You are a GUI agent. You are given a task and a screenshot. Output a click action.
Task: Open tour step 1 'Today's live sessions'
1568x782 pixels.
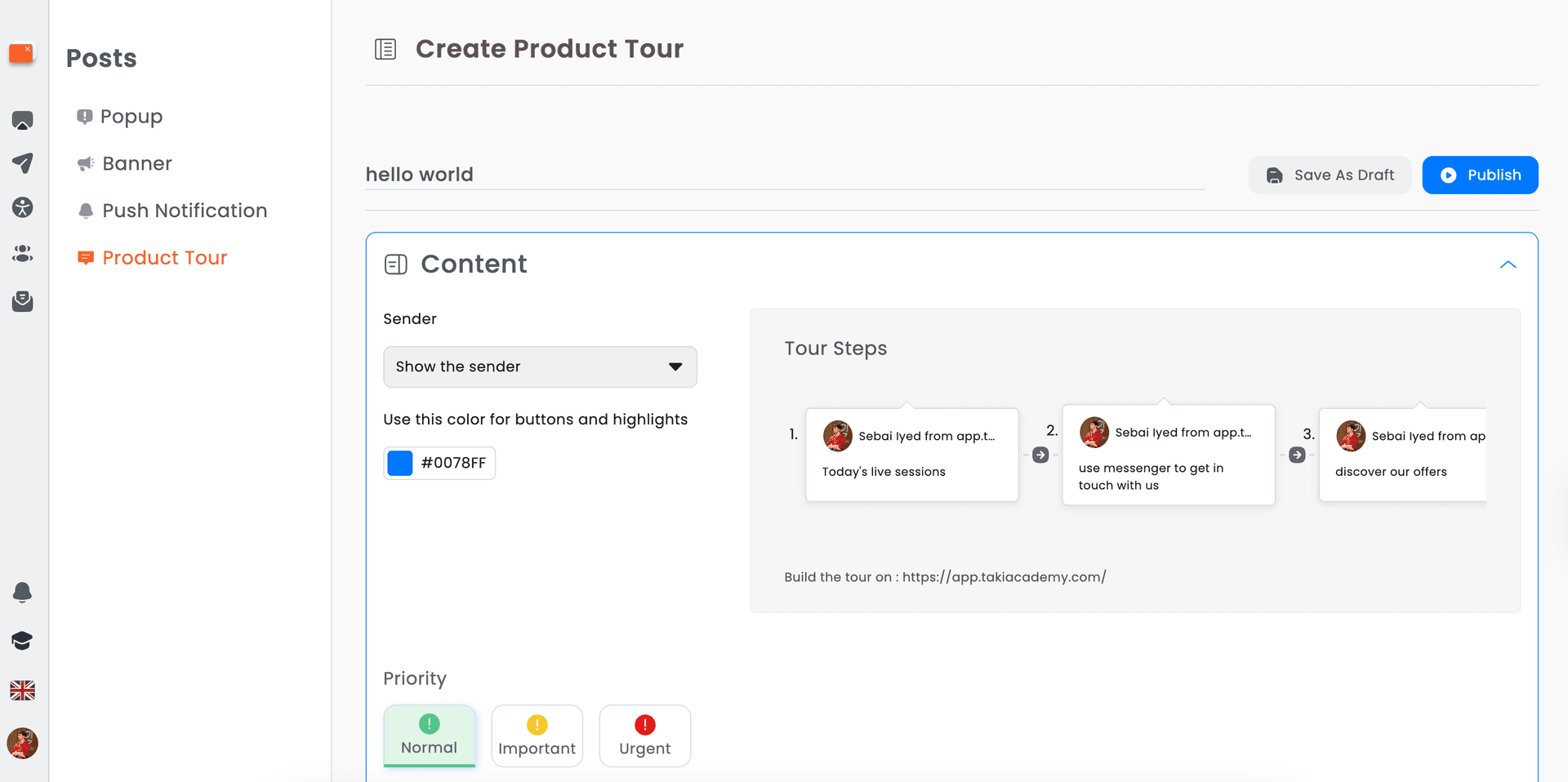pyautogui.click(x=912, y=455)
